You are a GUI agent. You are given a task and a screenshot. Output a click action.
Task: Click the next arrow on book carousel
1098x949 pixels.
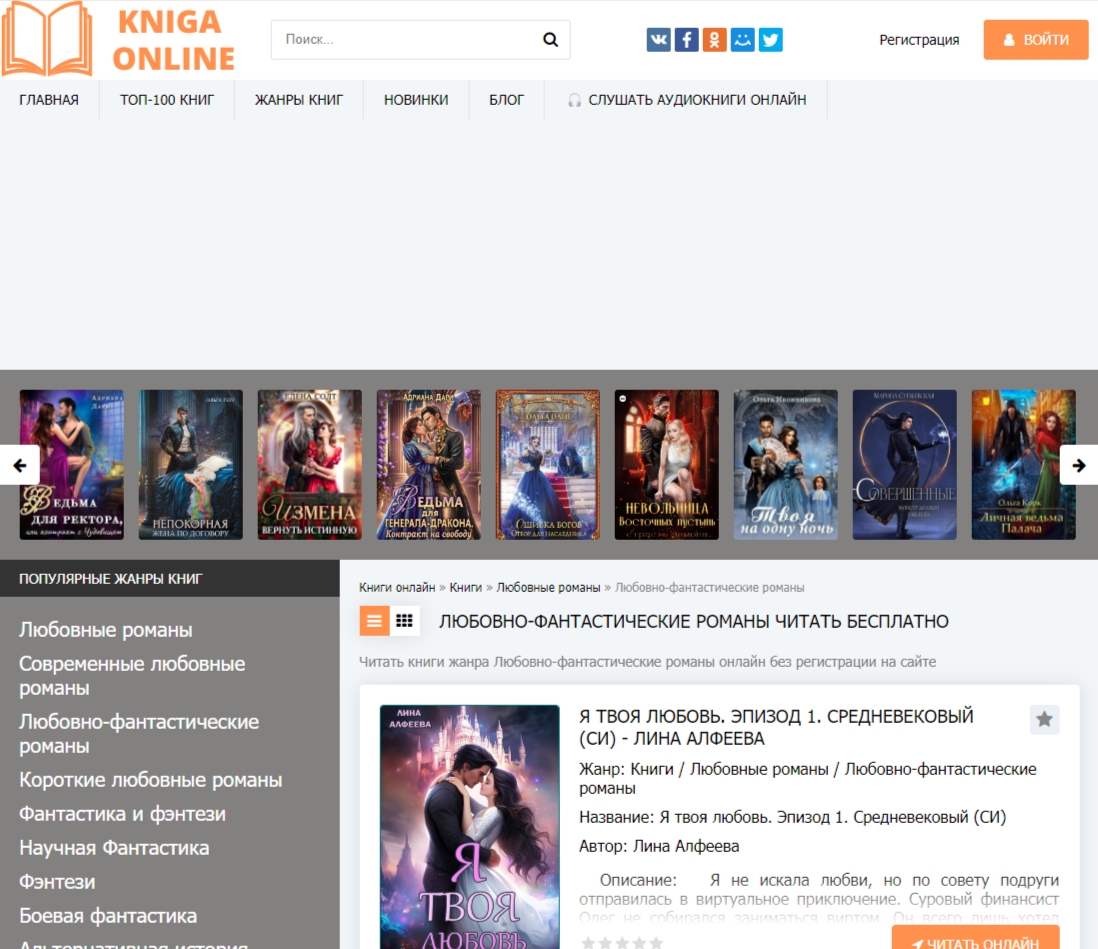[1078, 465]
